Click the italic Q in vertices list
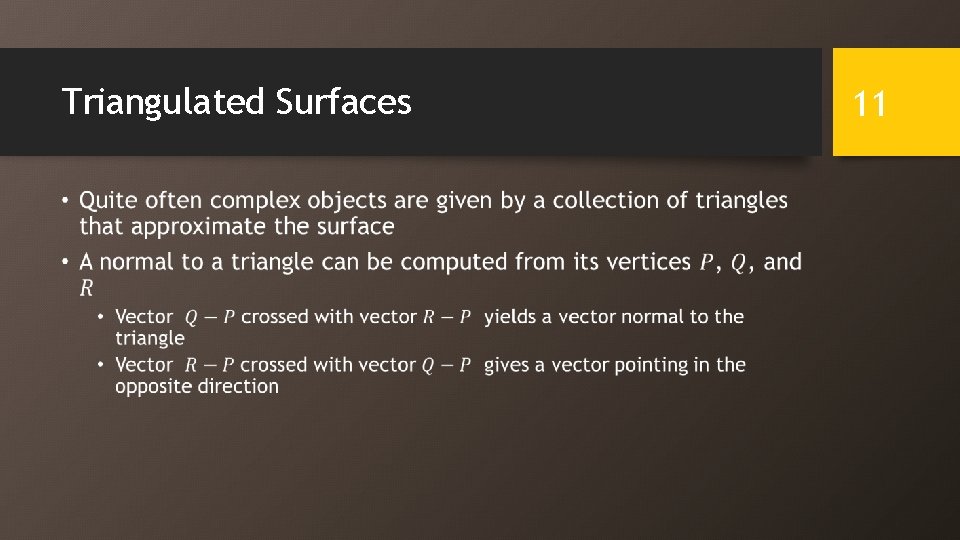 click(x=738, y=263)
